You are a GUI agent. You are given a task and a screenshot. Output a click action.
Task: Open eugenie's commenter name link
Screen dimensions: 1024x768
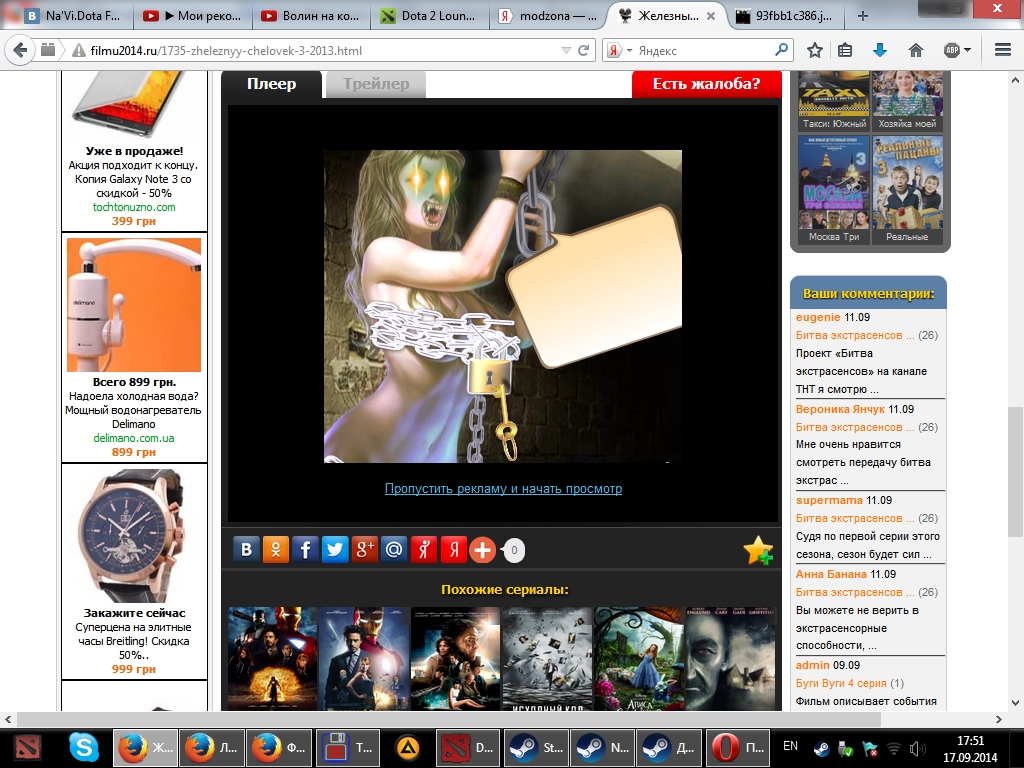(x=818, y=317)
